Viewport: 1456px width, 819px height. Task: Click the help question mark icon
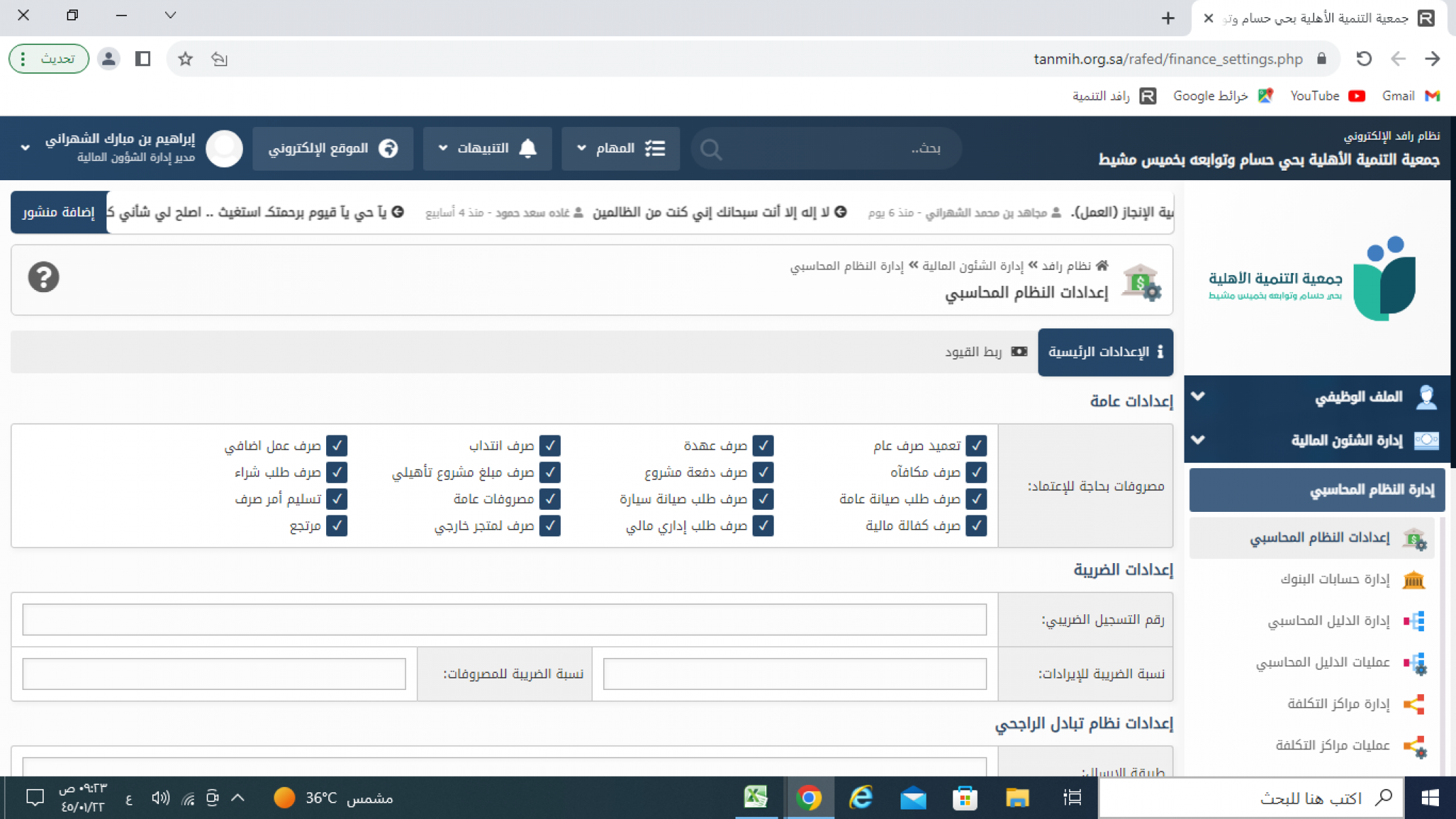coord(43,277)
